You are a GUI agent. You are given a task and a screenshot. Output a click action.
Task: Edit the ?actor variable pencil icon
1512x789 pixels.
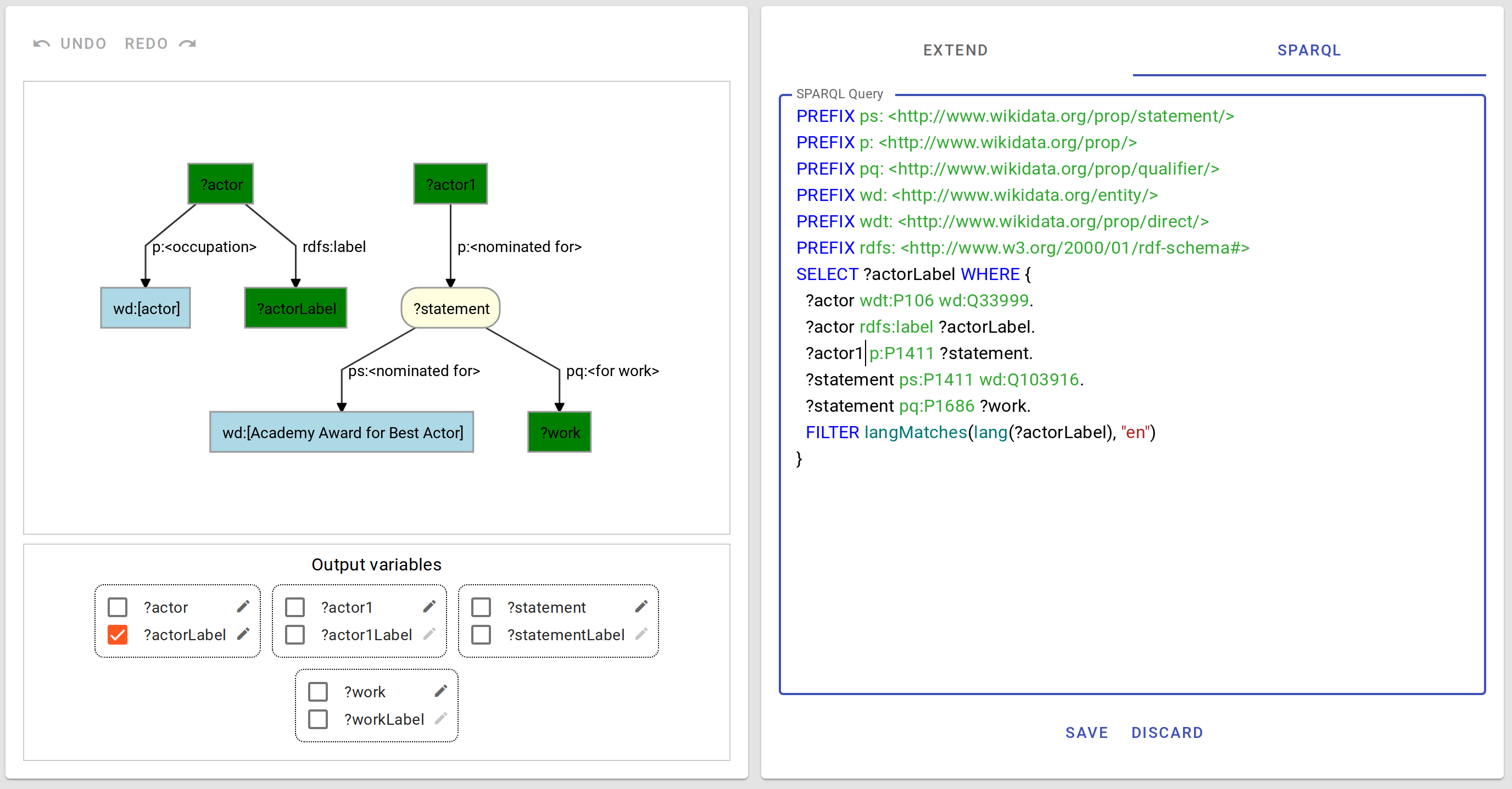click(x=243, y=607)
